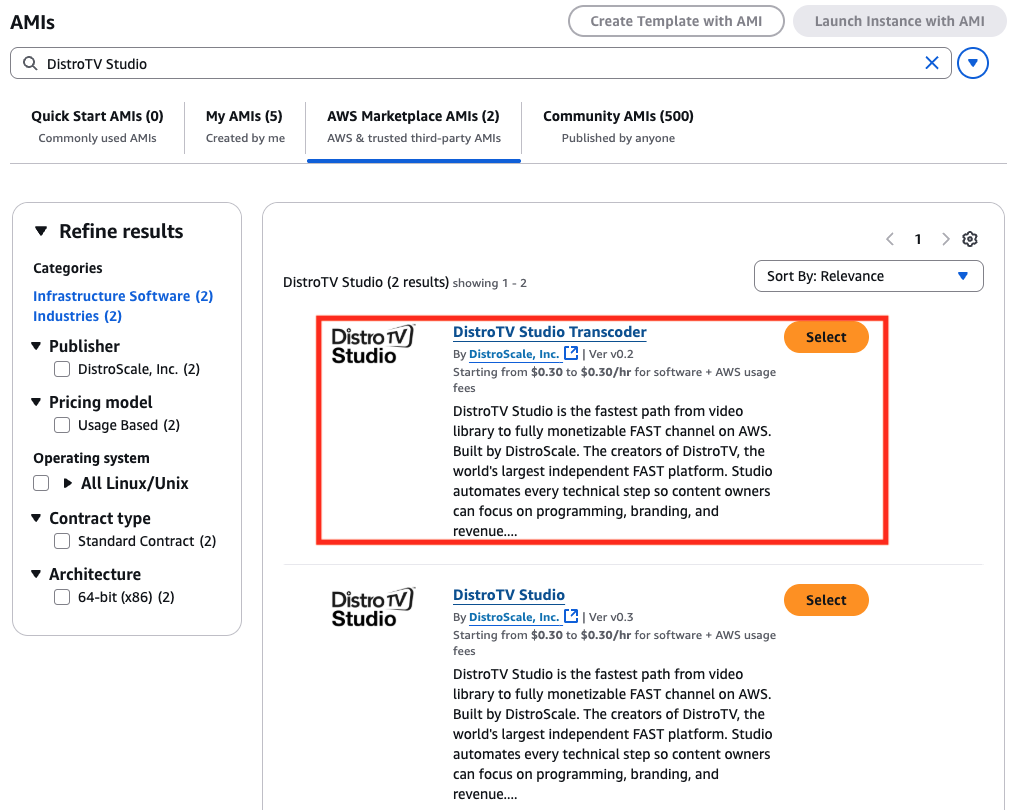This screenshot has height=810, width=1015.
Task: Switch to Community AMIs tab
Action: click(618, 126)
